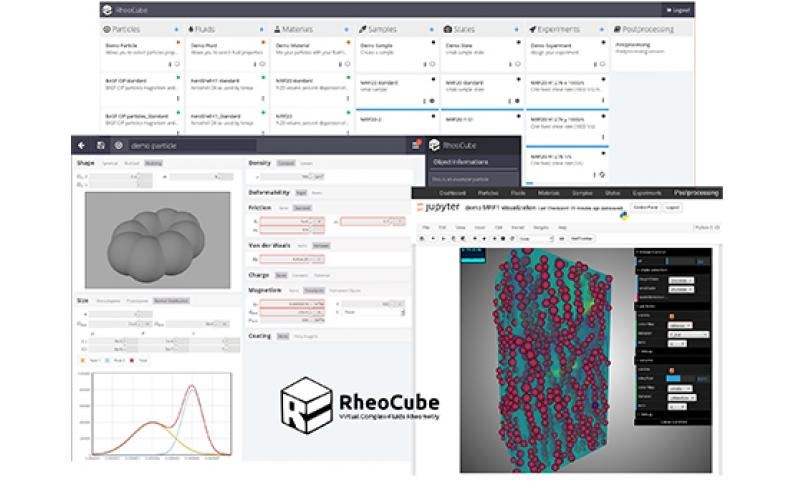Screen dimensions: 800x500
Task: Stop the kernel with the square icon
Action: [x=503, y=238]
